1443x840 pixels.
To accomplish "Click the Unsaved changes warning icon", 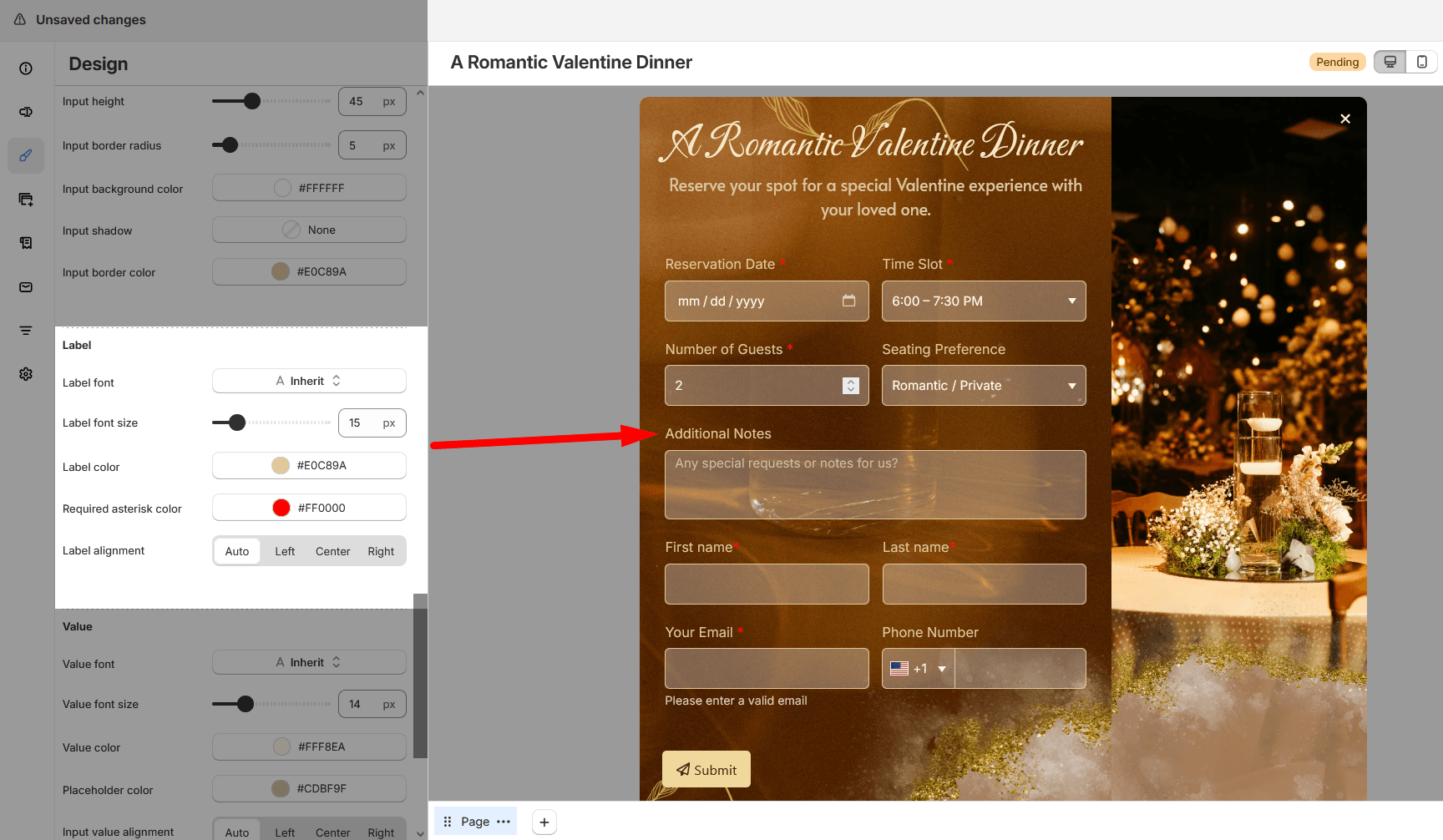I will pos(20,19).
